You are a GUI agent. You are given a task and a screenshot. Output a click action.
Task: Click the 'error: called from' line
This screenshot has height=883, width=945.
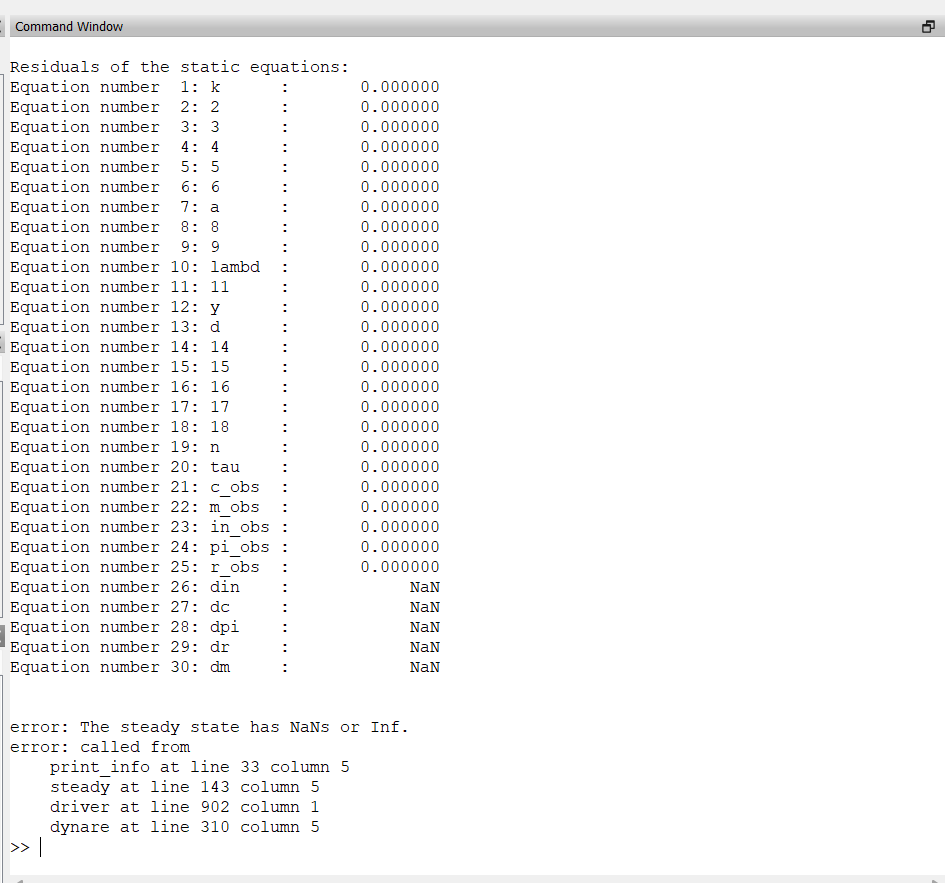click(x=99, y=747)
